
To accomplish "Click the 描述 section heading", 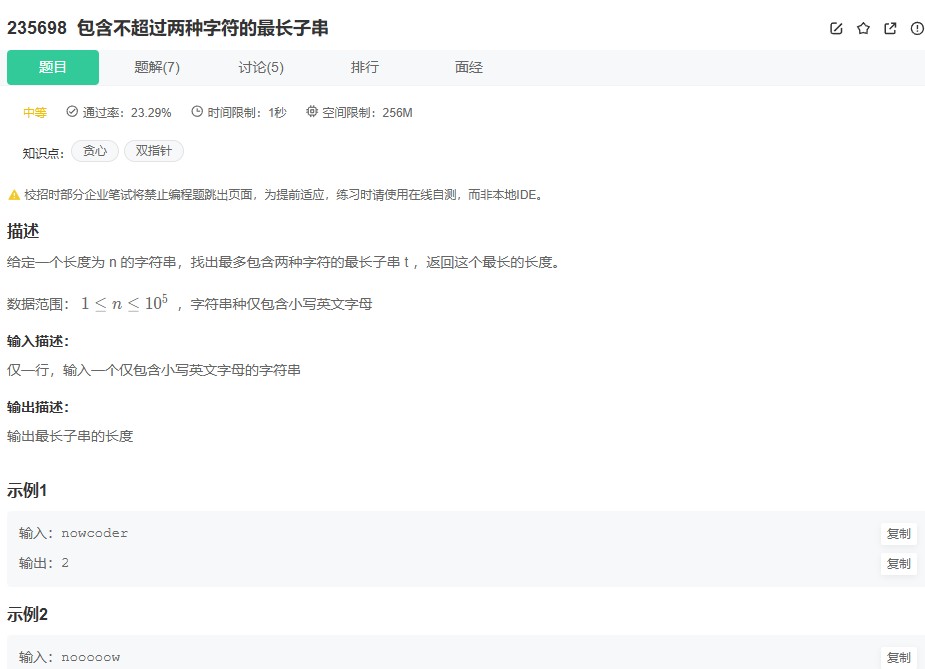I will click(x=23, y=231).
